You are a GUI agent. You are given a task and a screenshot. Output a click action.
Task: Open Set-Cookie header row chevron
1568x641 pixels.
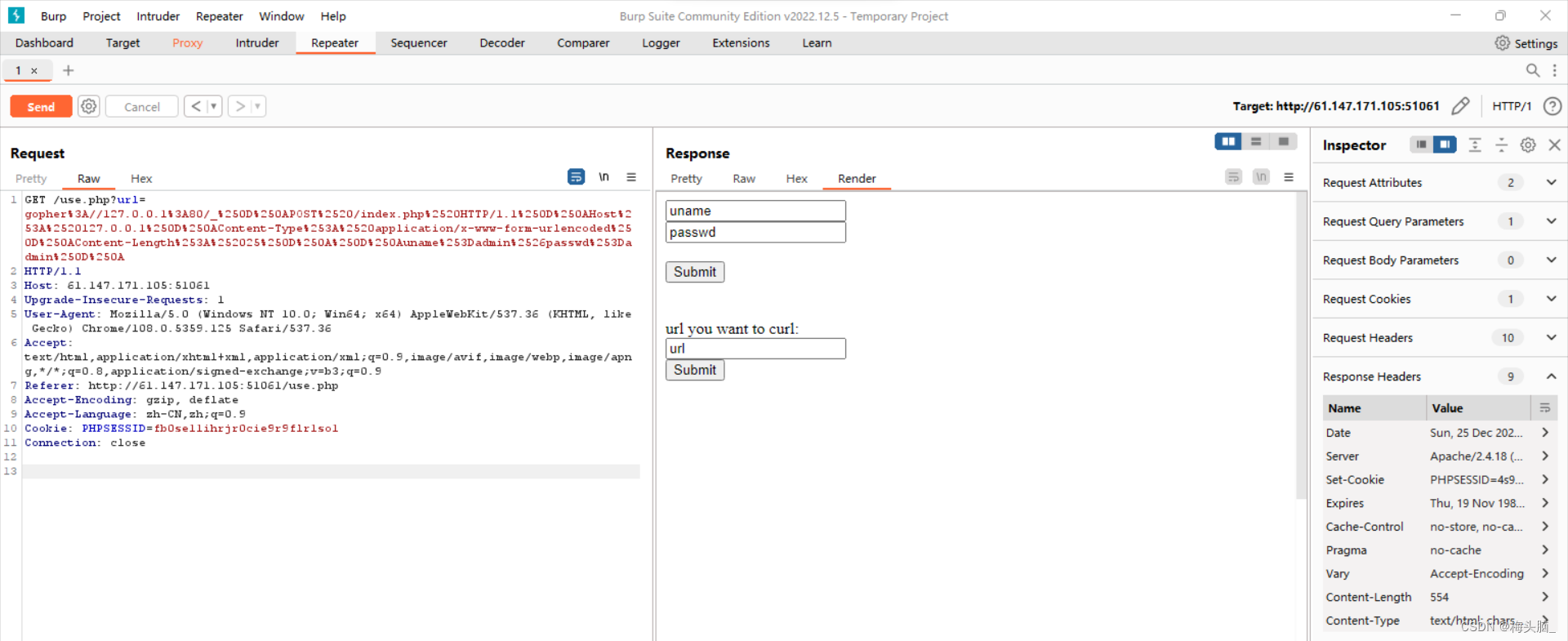(x=1545, y=479)
